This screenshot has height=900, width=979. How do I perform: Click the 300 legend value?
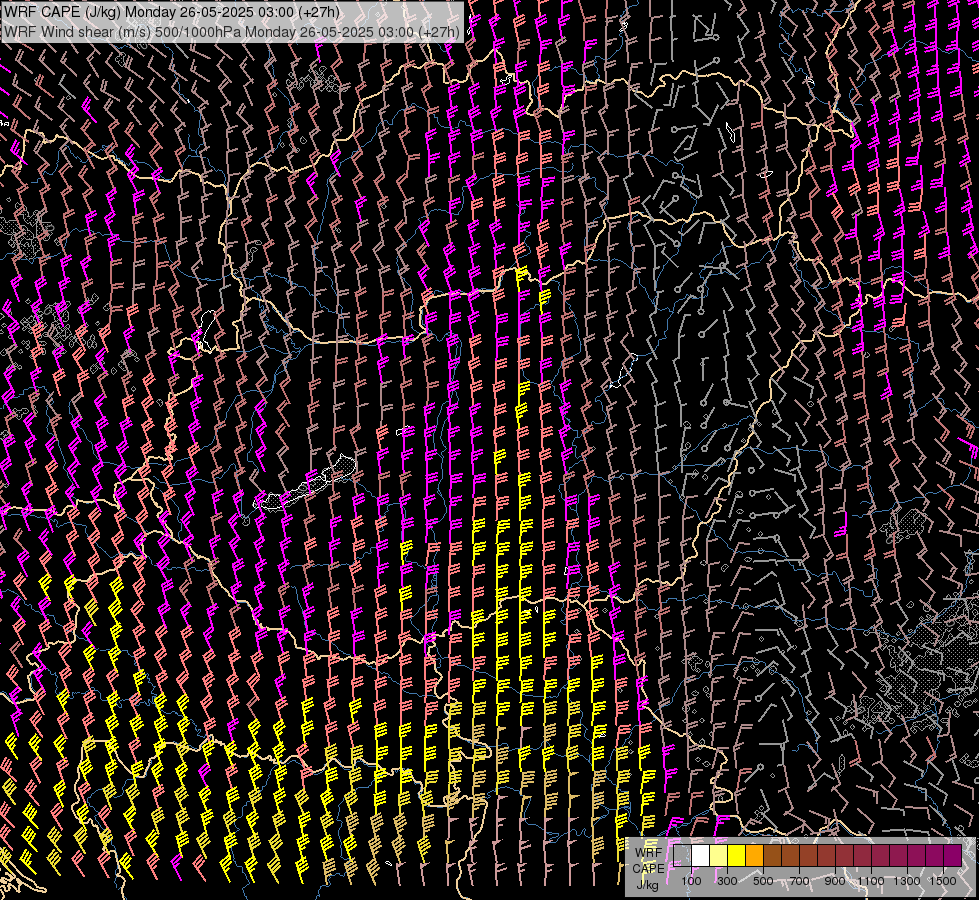point(727,881)
